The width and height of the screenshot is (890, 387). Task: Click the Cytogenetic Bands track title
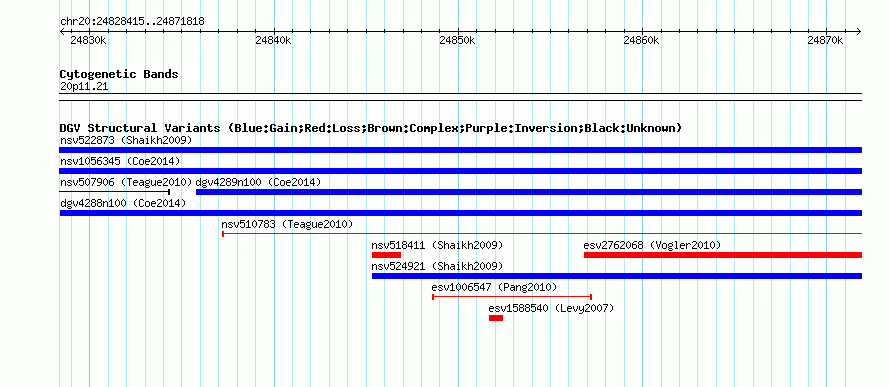click(119, 74)
